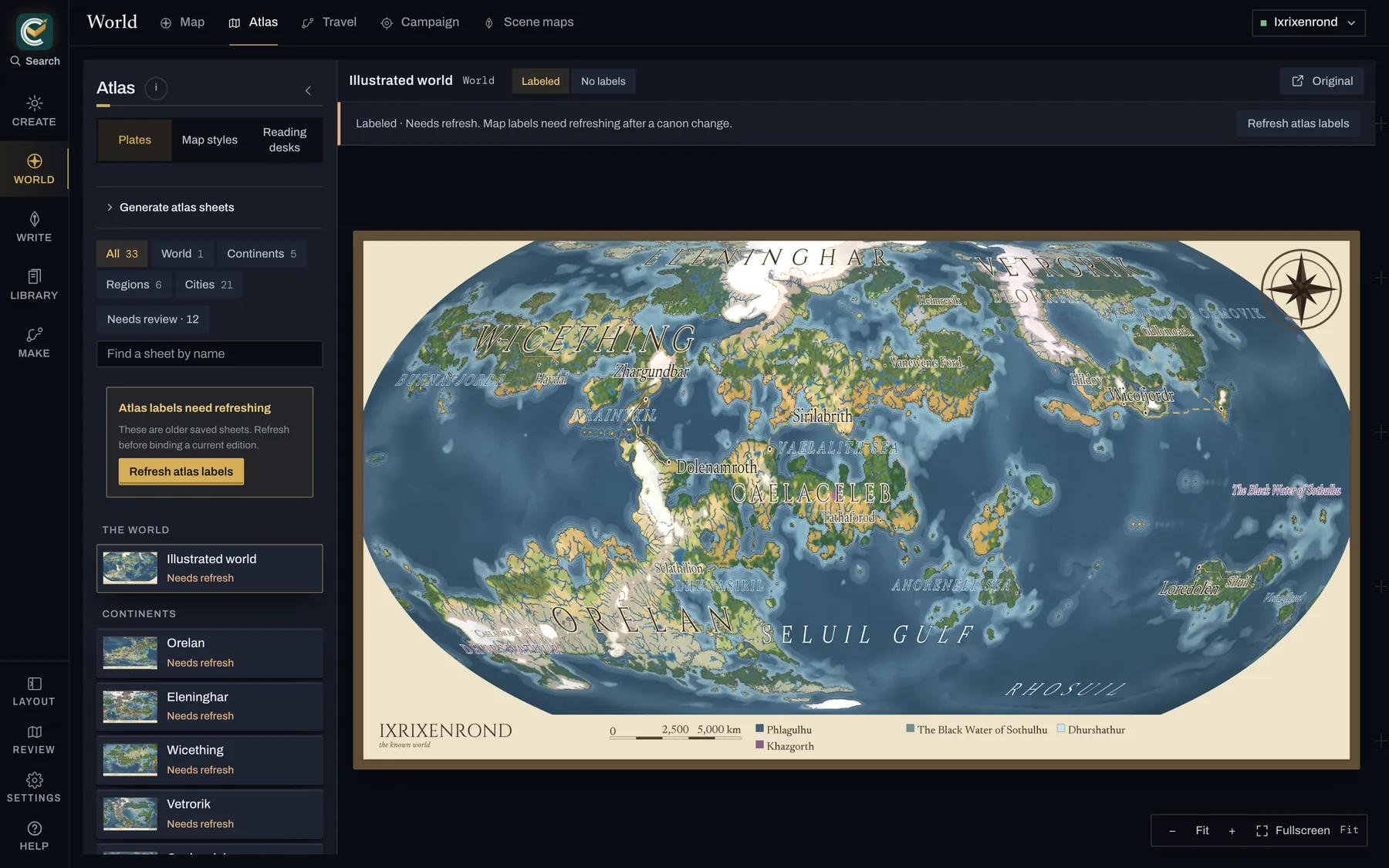Open the Scene maps tab

529,22
